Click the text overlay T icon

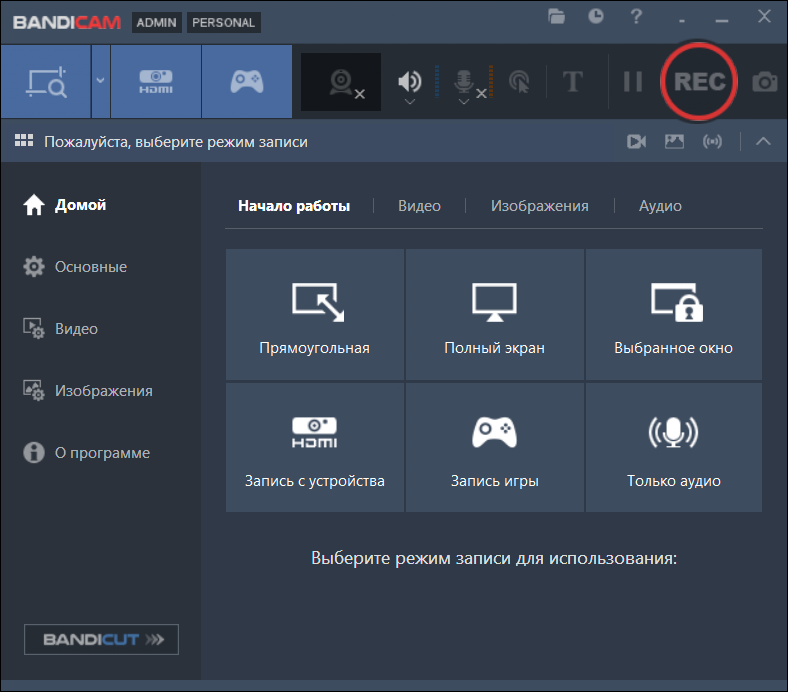coord(572,82)
